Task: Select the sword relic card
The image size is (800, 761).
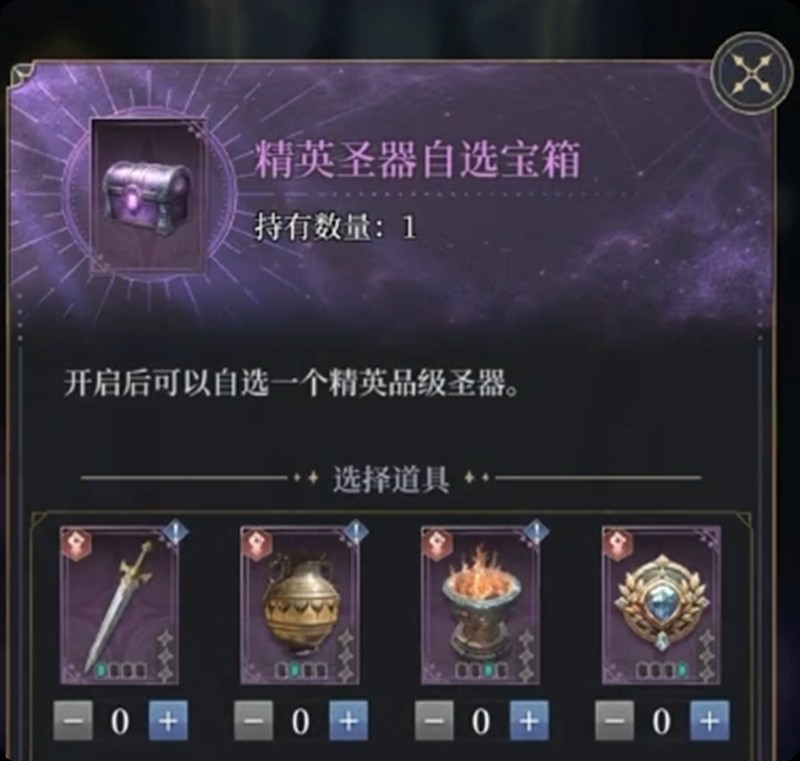Action: pos(119,606)
